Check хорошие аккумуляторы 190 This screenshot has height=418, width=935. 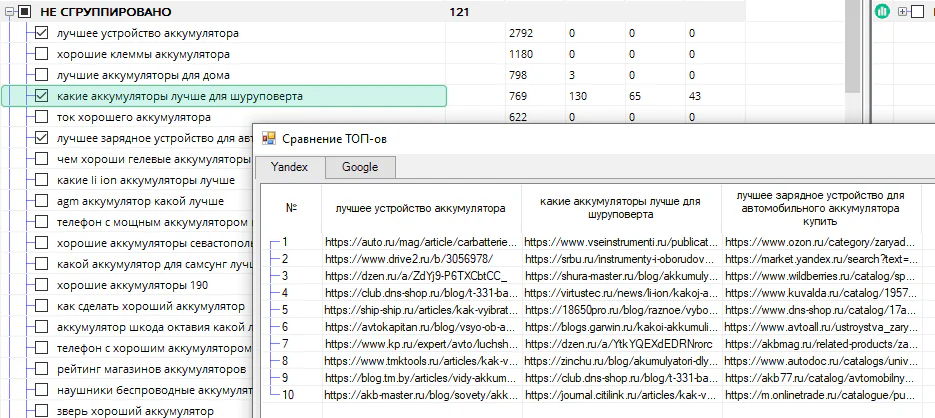41,285
